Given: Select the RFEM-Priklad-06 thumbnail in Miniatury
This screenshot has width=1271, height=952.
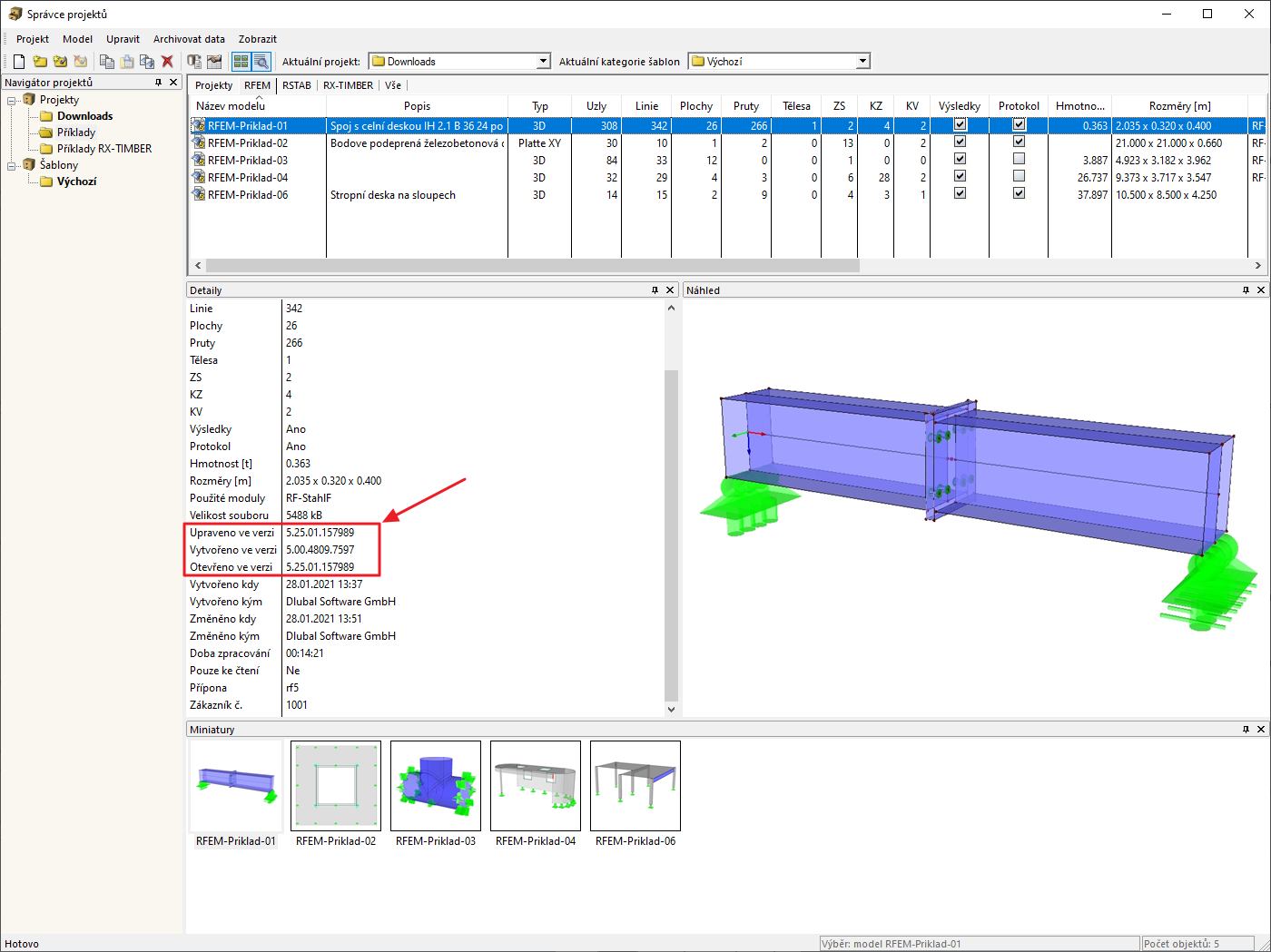Looking at the screenshot, I should click(x=635, y=794).
